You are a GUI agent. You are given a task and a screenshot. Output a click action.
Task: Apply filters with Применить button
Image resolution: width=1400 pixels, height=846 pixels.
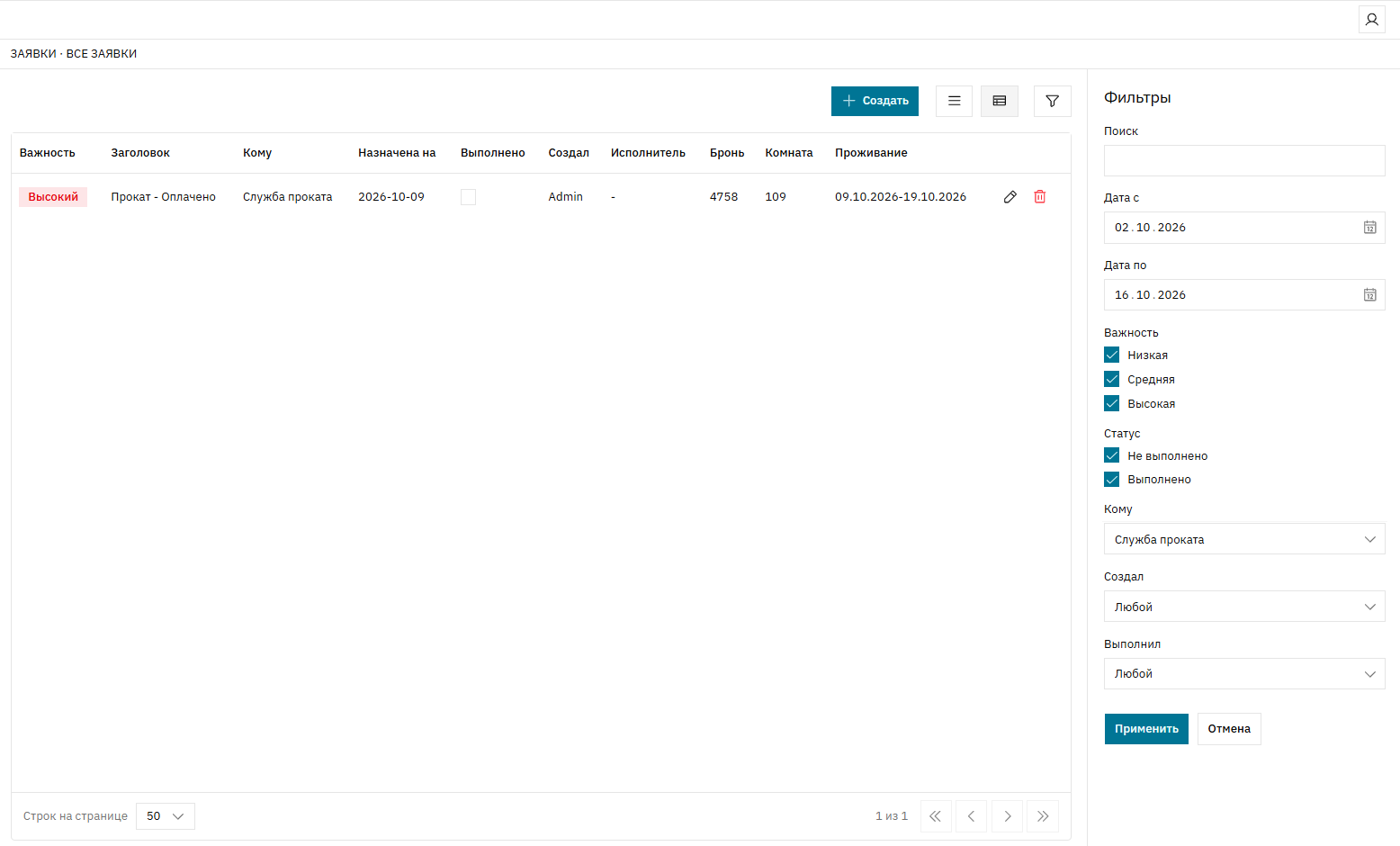(x=1146, y=729)
